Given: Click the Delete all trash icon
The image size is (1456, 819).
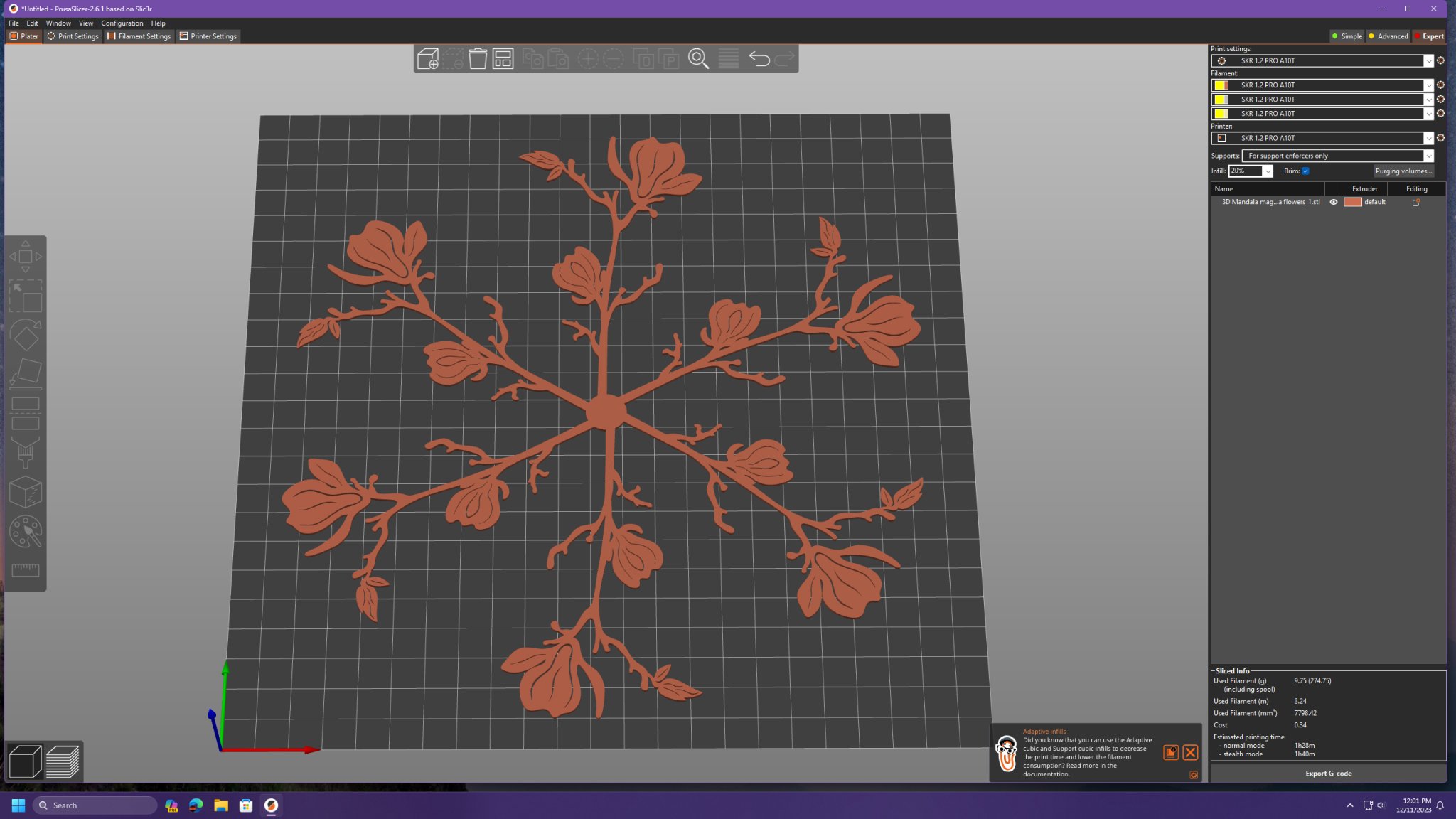Looking at the screenshot, I should 478,59.
